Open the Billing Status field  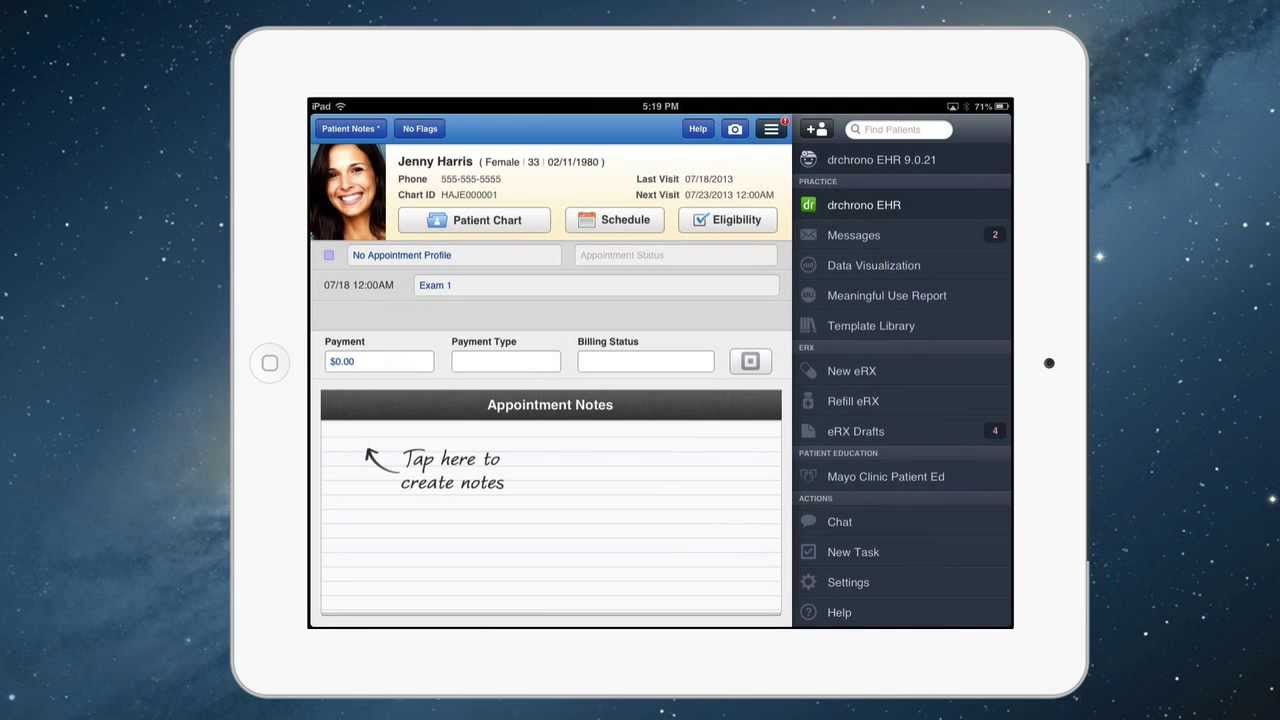pos(646,361)
